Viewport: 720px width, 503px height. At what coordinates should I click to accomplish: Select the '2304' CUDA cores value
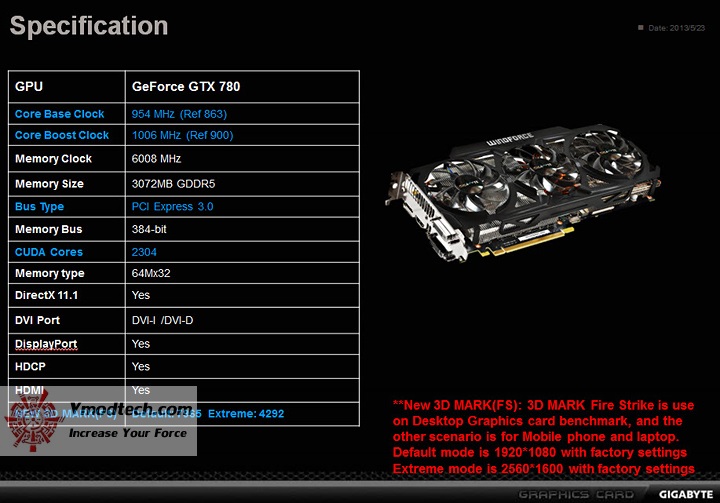144,252
